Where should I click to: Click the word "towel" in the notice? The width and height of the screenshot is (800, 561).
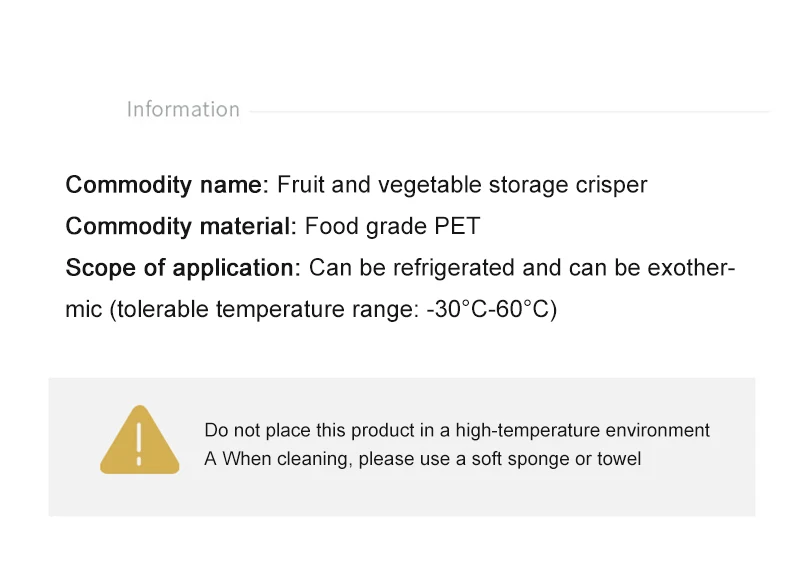click(619, 460)
